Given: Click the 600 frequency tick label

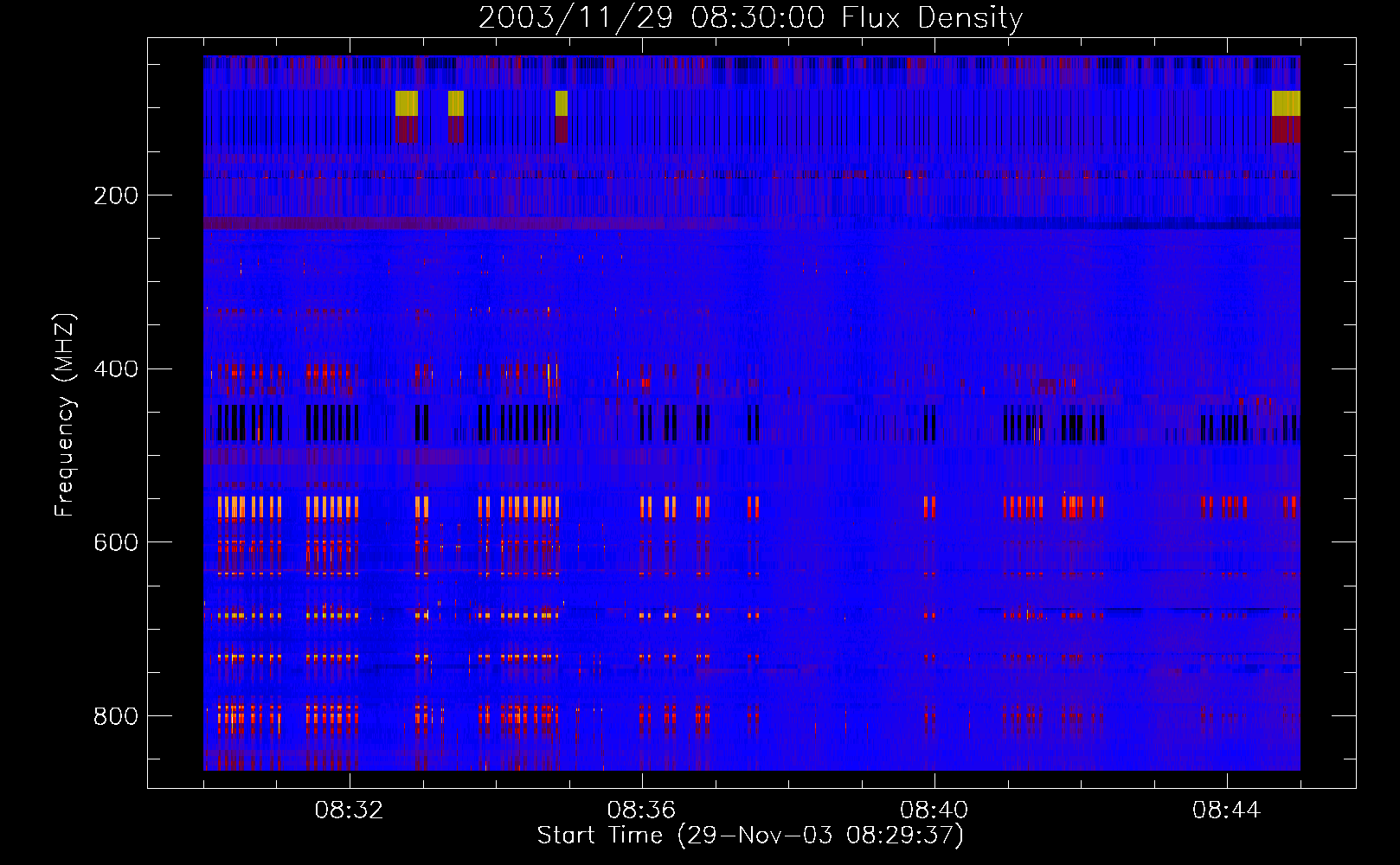Looking at the screenshot, I should [116, 542].
